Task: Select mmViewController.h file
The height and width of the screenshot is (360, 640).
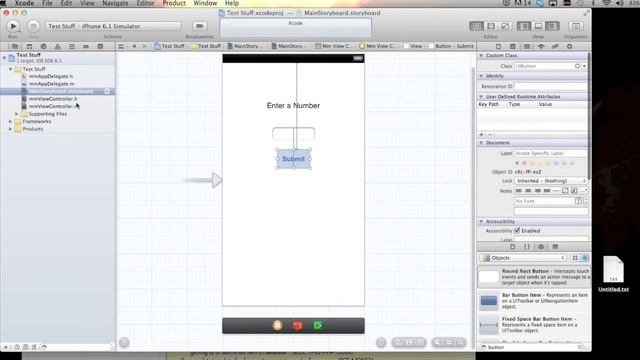Action: tap(53, 99)
